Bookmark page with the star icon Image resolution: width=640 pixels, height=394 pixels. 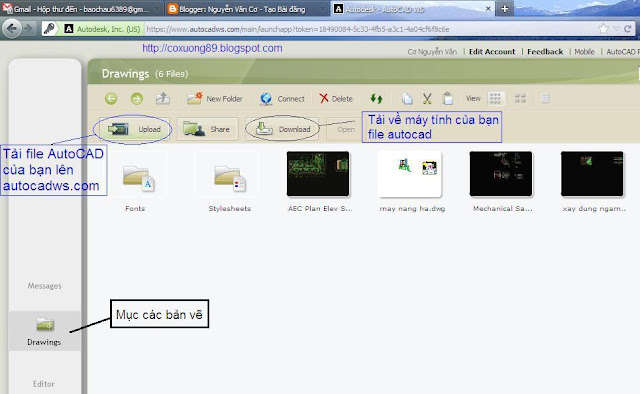click(x=603, y=29)
